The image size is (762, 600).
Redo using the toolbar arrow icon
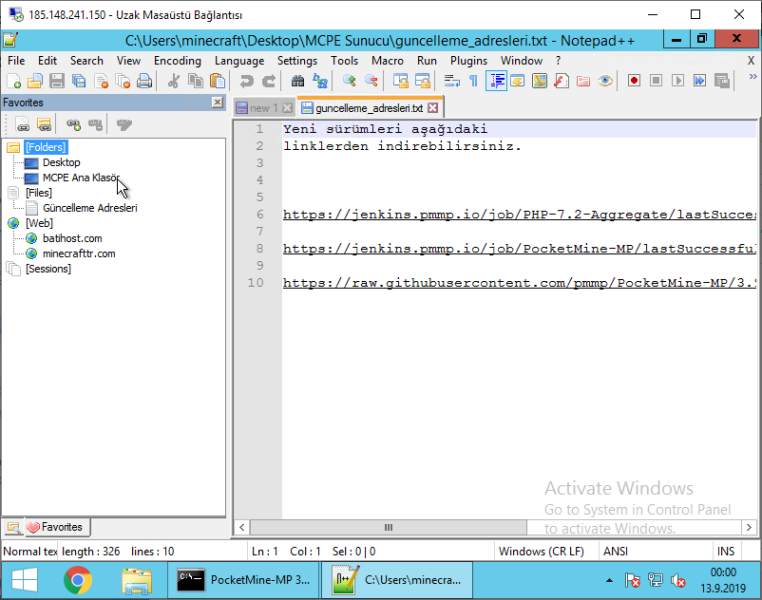click(268, 81)
